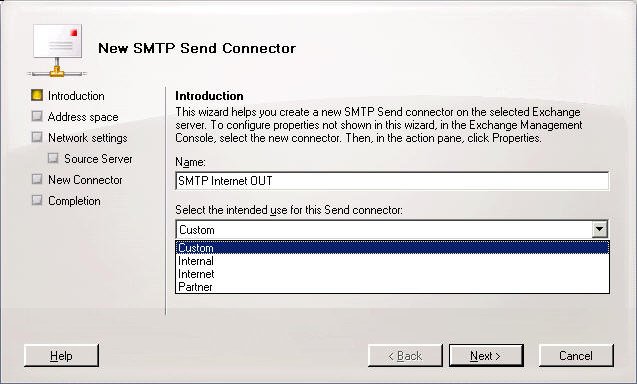Image resolution: width=637 pixels, height=384 pixels.
Task: Click the Network settings step indicator square
Action: click(x=37, y=137)
